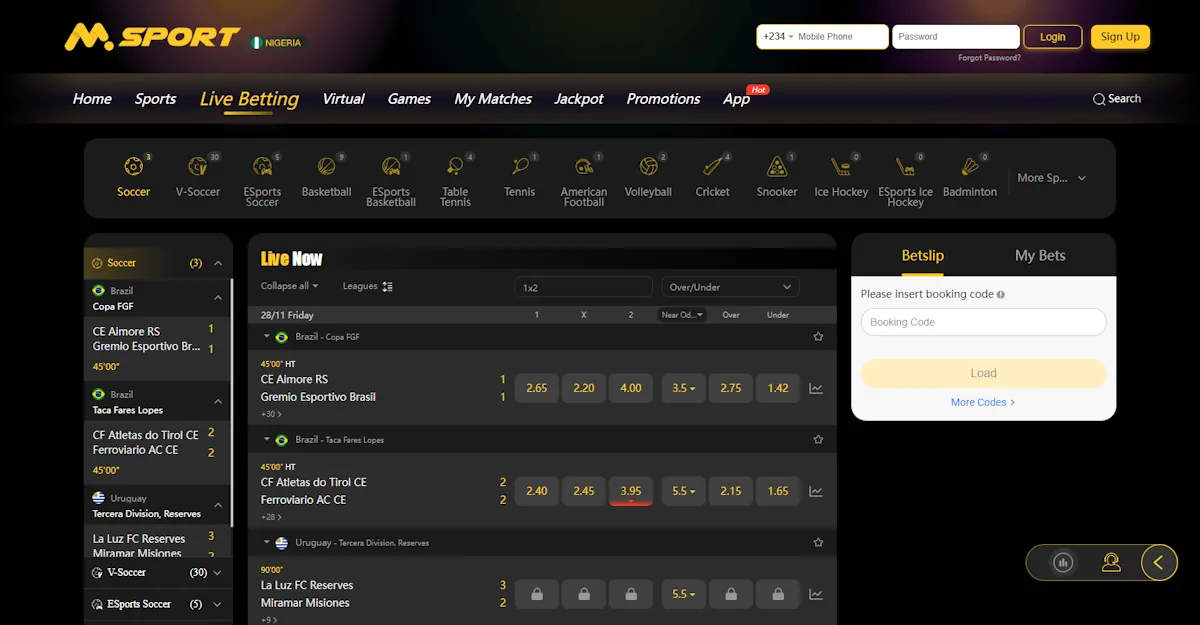The width and height of the screenshot is (1200, 625).
Task: Open customer support via headset icon
Action: tap(1111, 562)
